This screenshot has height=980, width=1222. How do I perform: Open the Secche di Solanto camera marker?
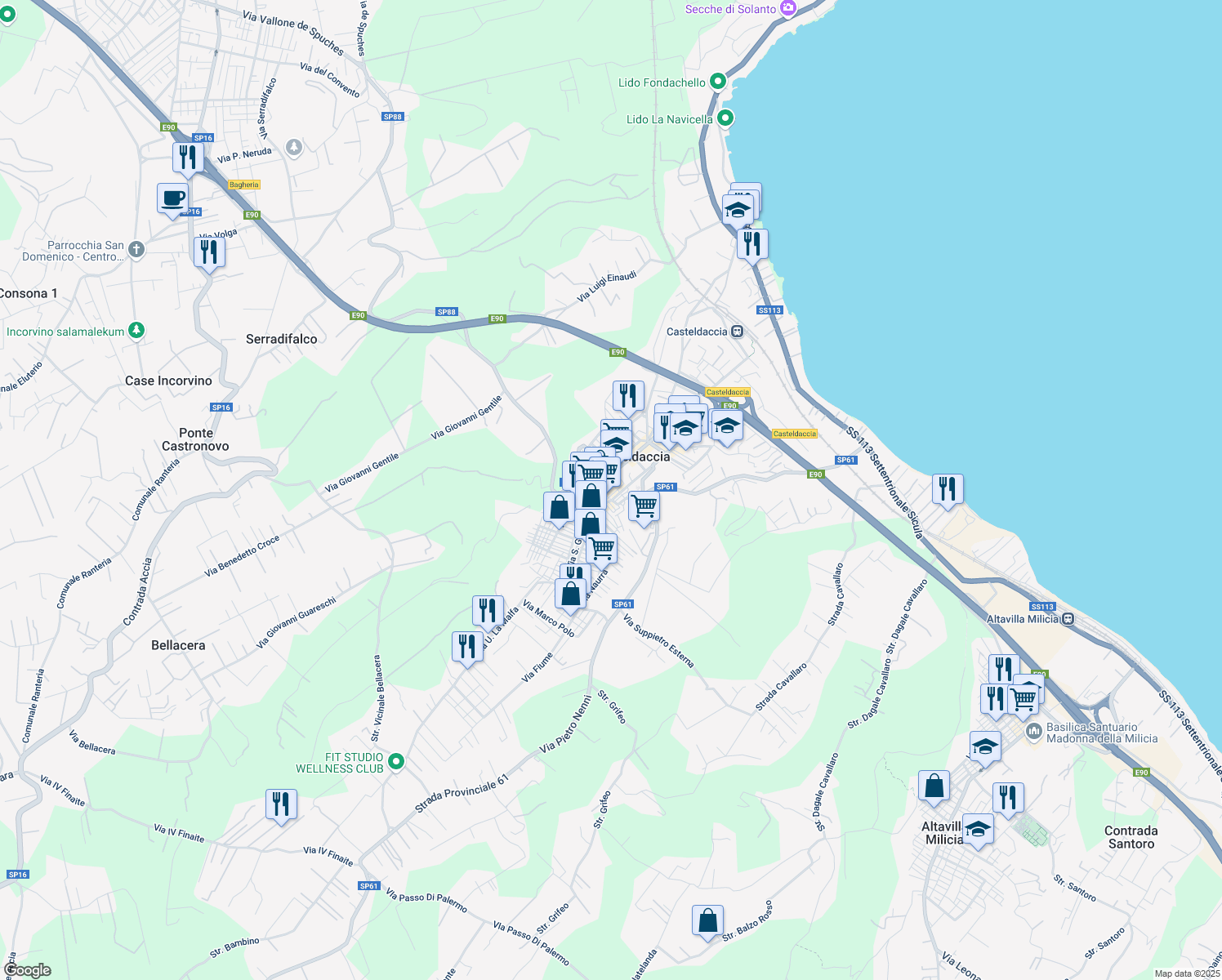788,9
